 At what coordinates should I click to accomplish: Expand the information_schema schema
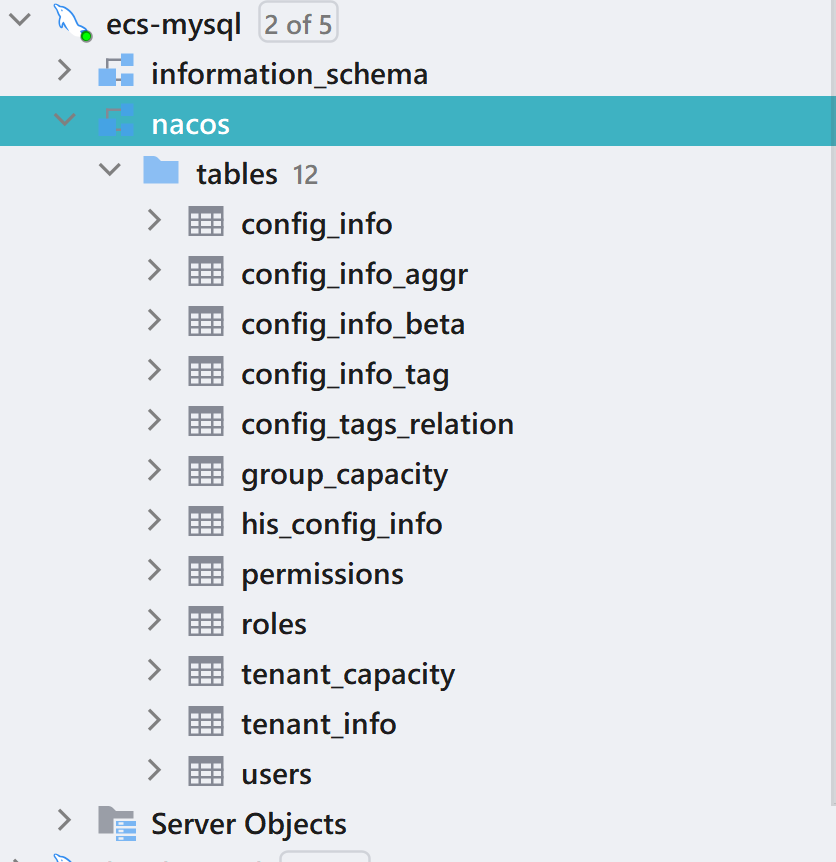pos(65,71)
